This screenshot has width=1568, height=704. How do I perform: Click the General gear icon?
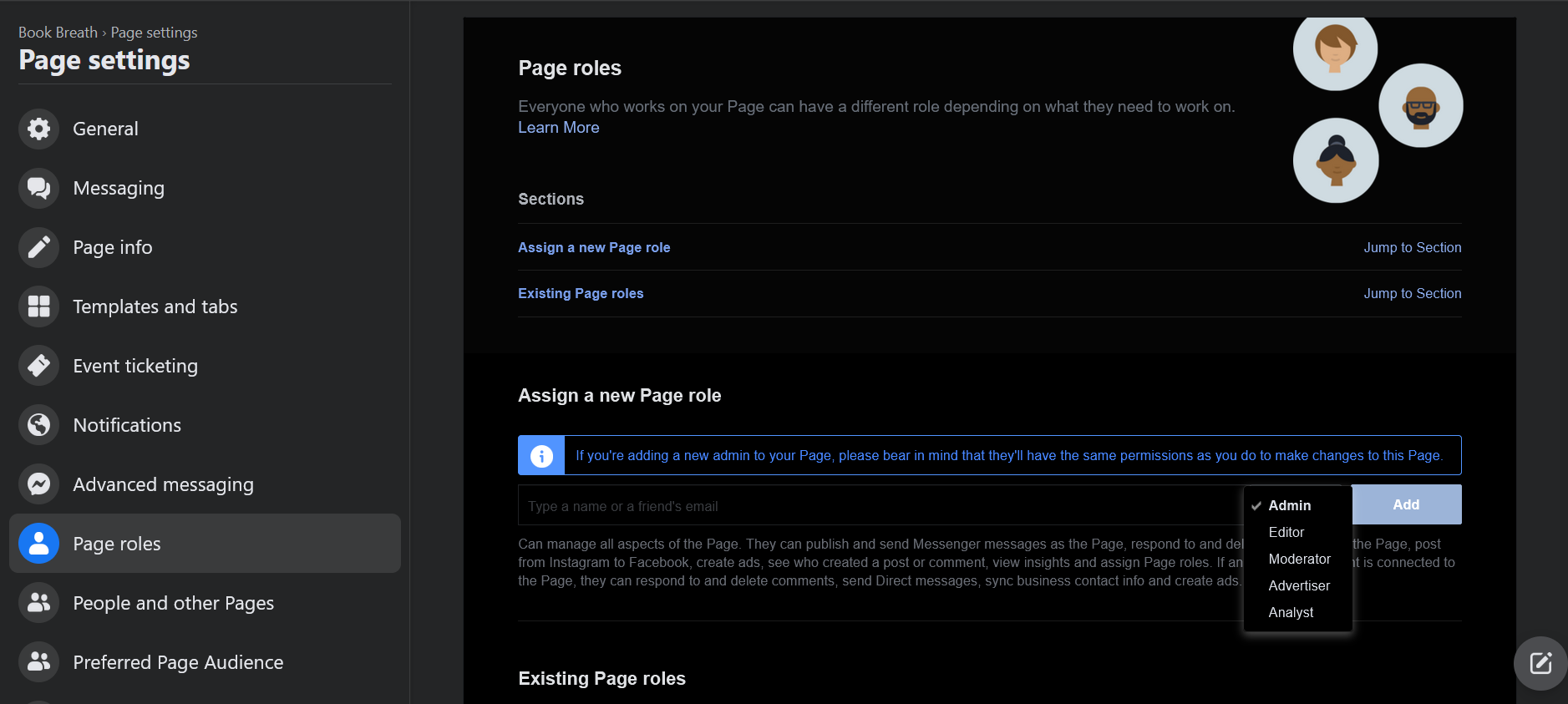38,129
